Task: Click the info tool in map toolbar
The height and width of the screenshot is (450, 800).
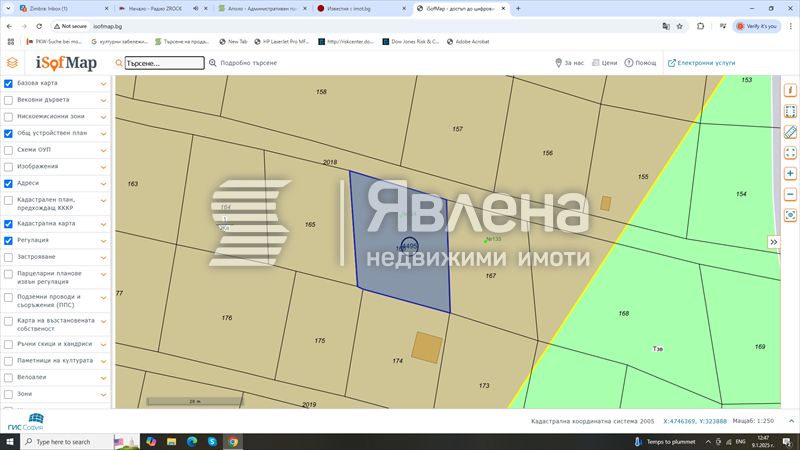Action: coord(790,90)
